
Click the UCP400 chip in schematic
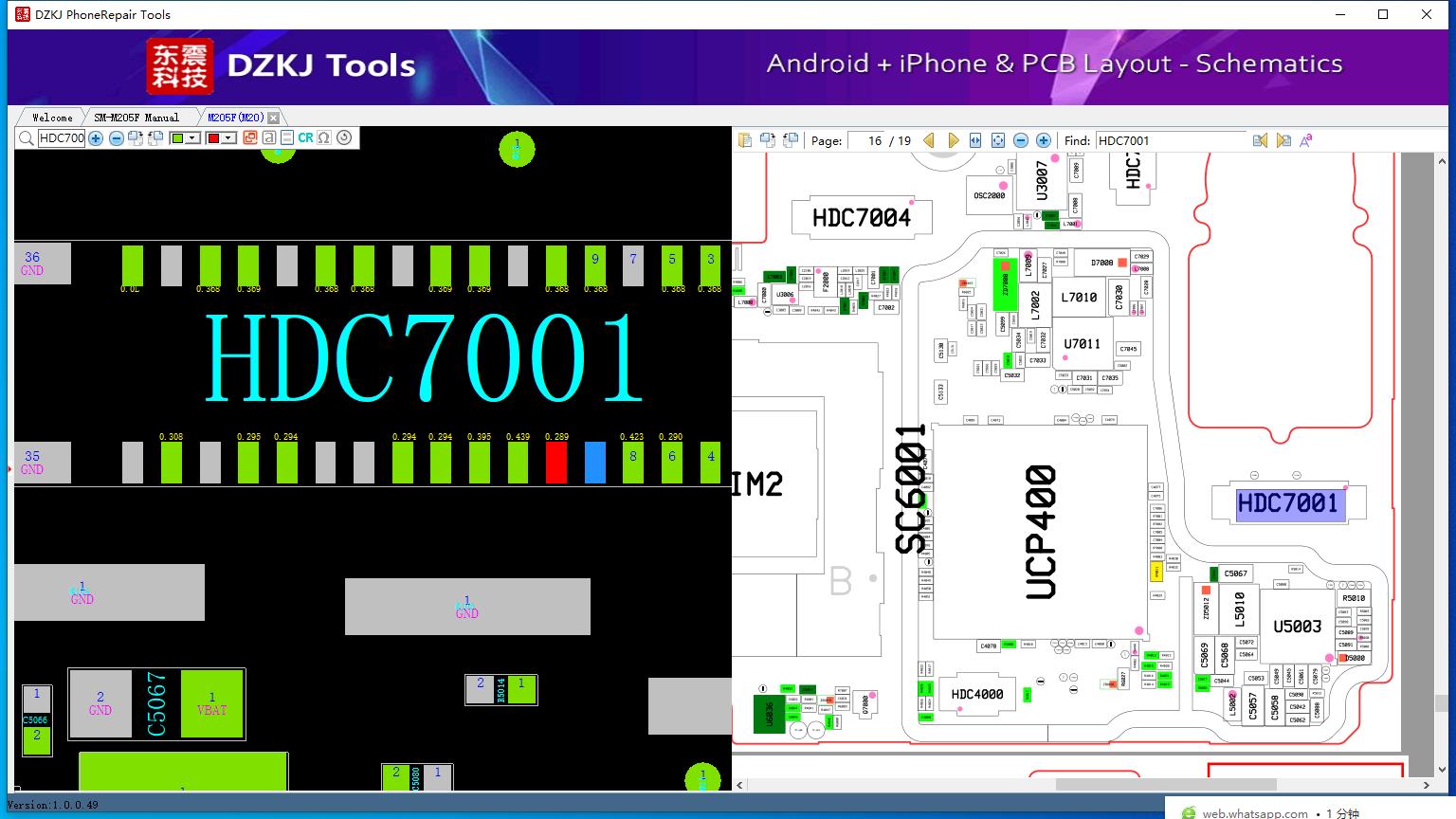pyautogui.click(x=1041, y=532)
